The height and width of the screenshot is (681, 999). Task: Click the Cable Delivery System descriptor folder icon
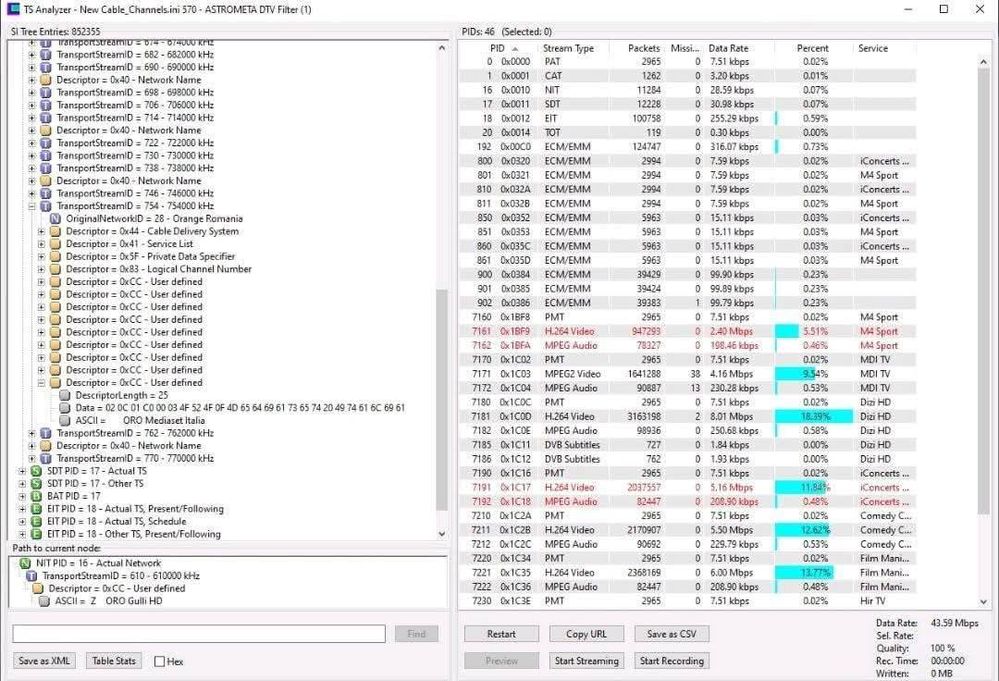(x=56, y=231)
